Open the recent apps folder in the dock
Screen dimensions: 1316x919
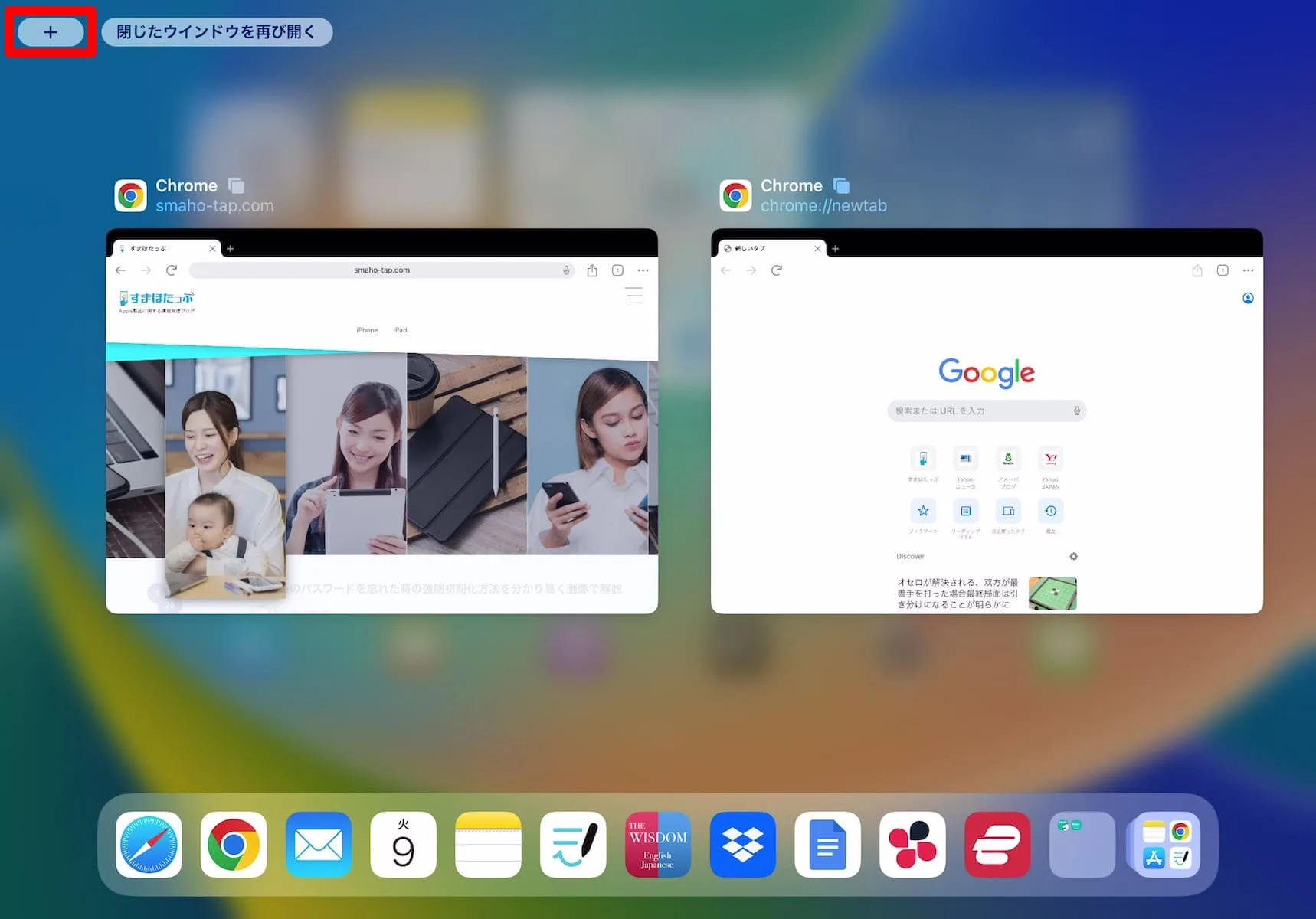coord(1082,845)
